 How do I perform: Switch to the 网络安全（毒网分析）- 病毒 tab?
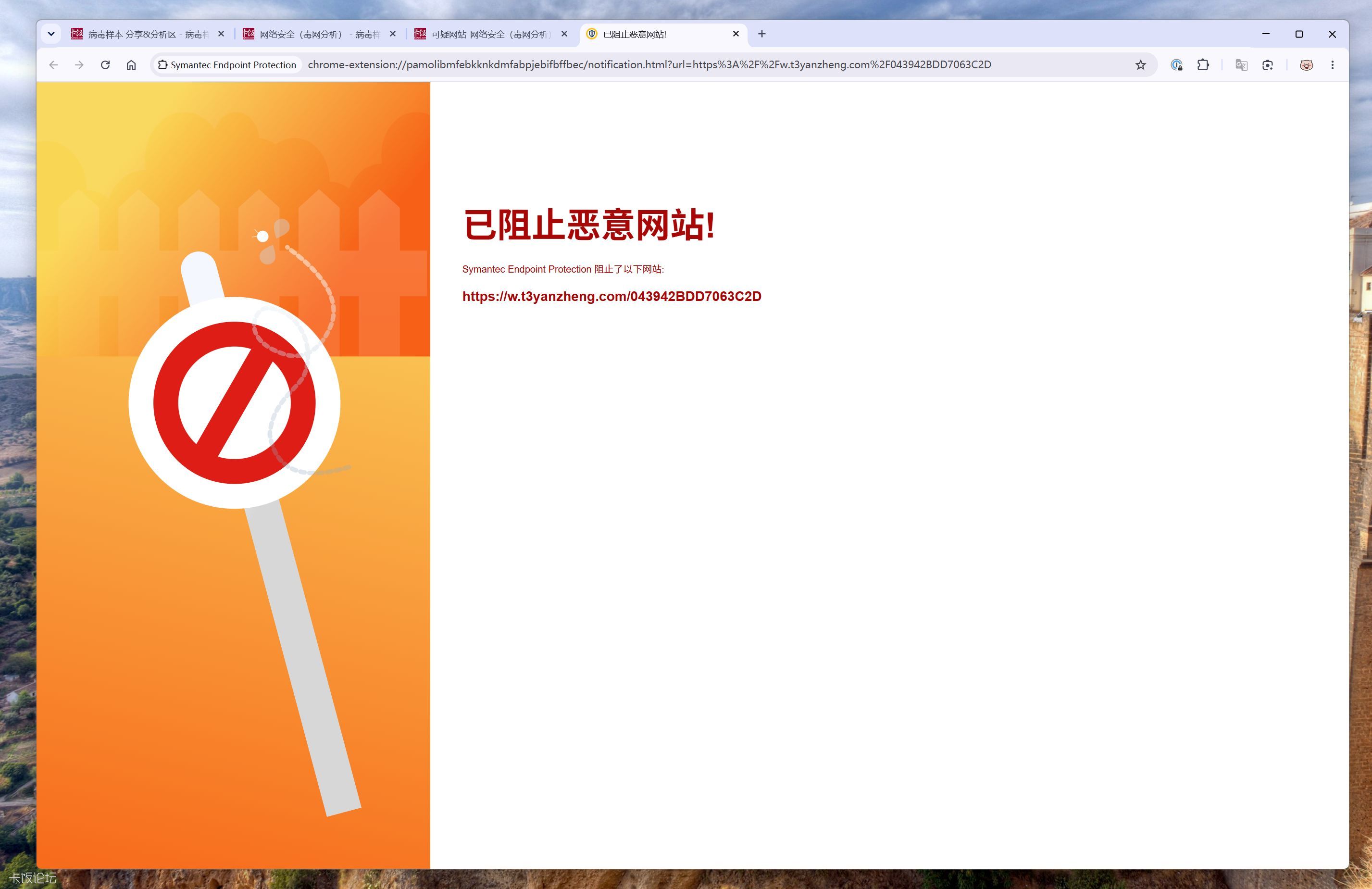319,34
